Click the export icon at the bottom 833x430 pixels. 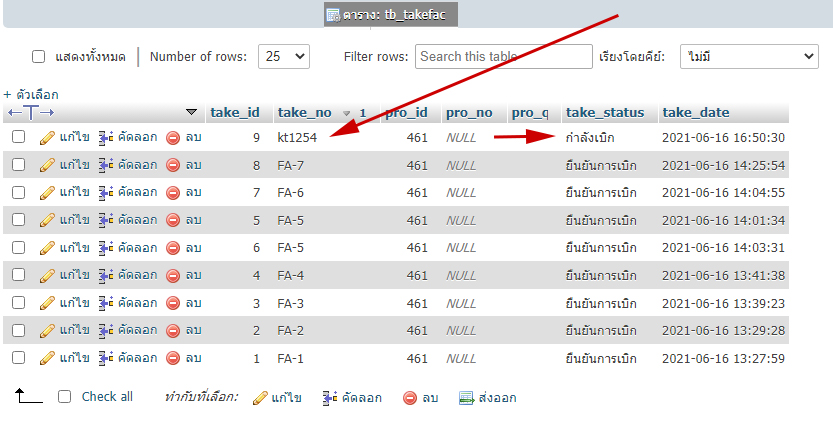[466, 398]
